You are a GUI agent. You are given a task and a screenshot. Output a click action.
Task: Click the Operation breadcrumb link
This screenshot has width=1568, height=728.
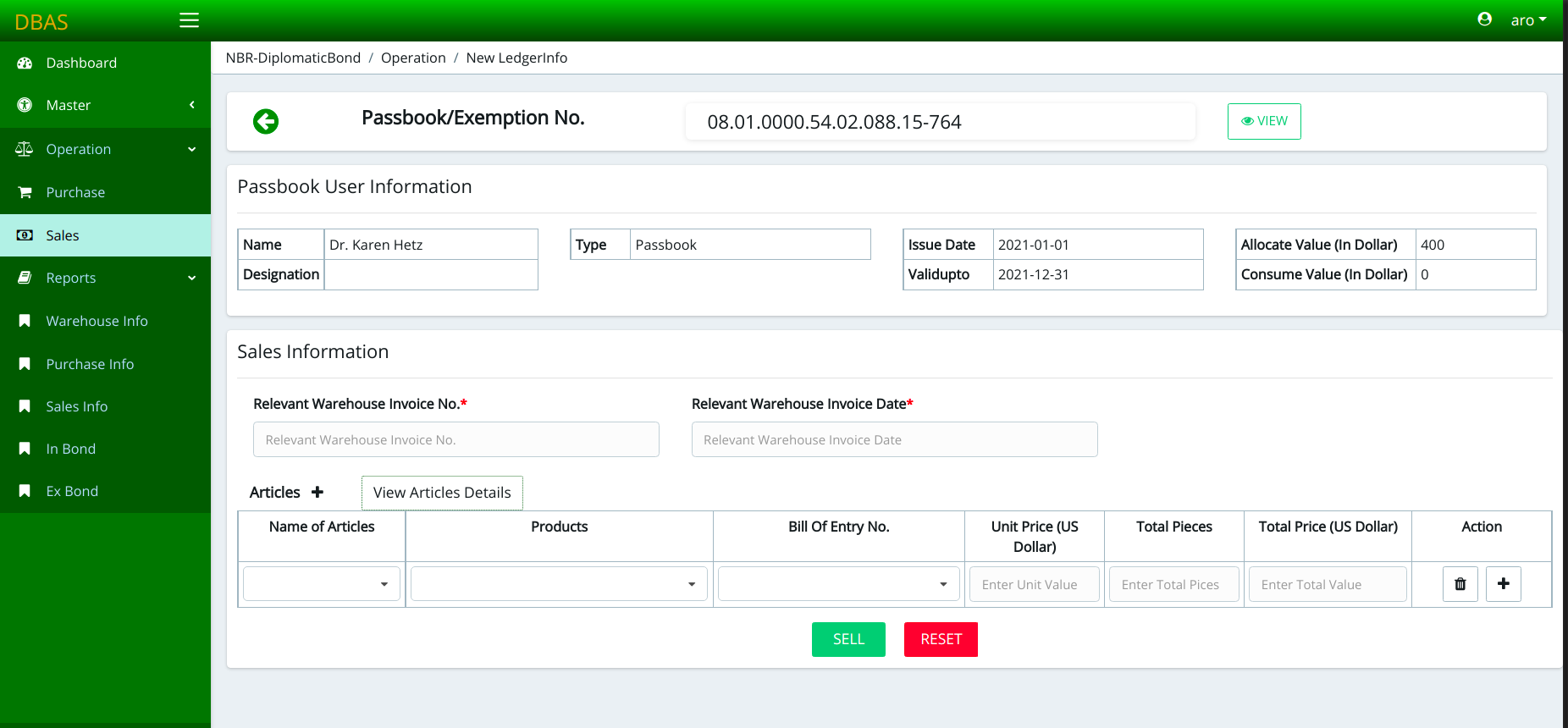[x=413, y=58]
